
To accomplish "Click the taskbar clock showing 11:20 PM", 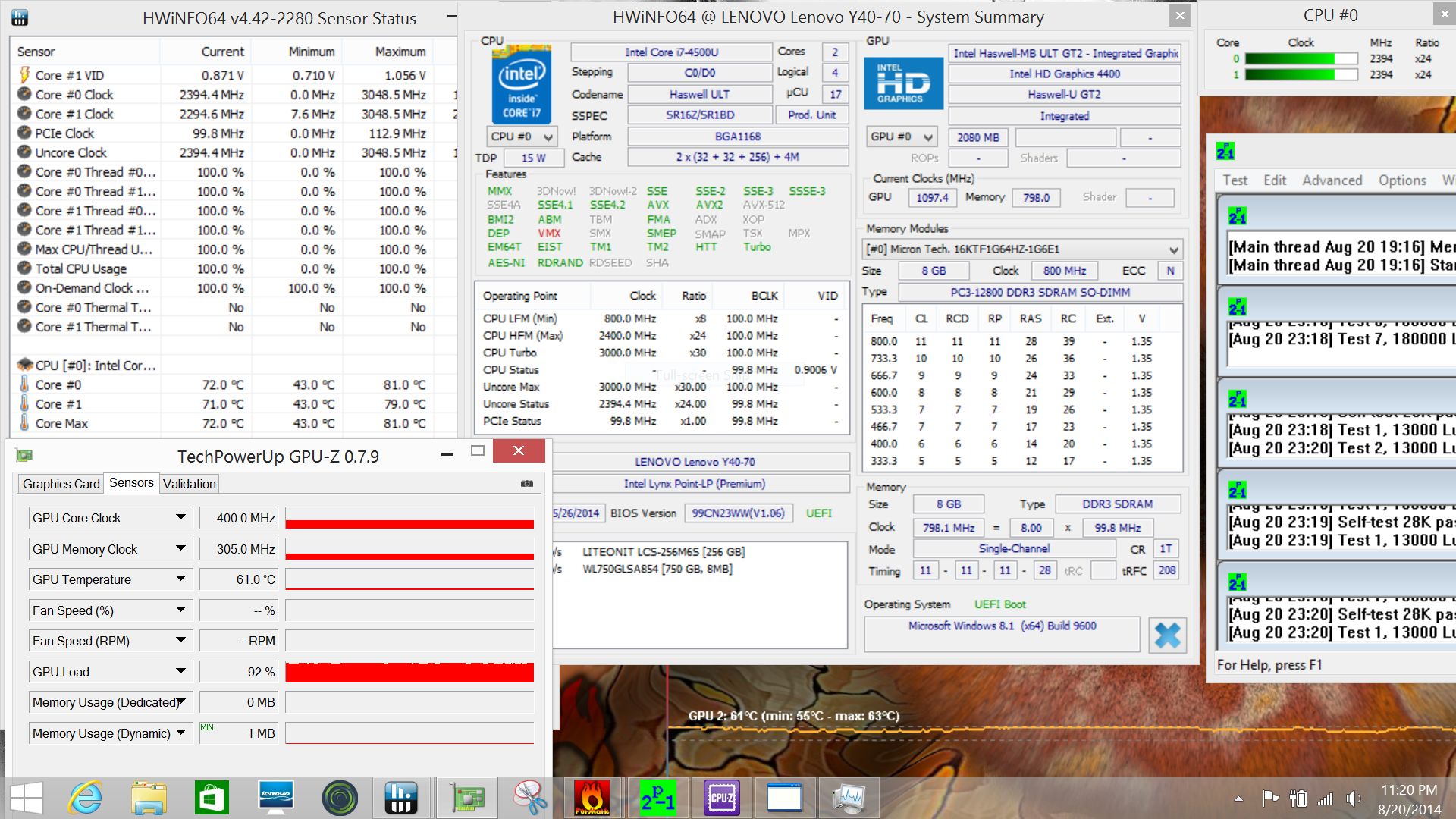I will click(x=1409, y=799).
